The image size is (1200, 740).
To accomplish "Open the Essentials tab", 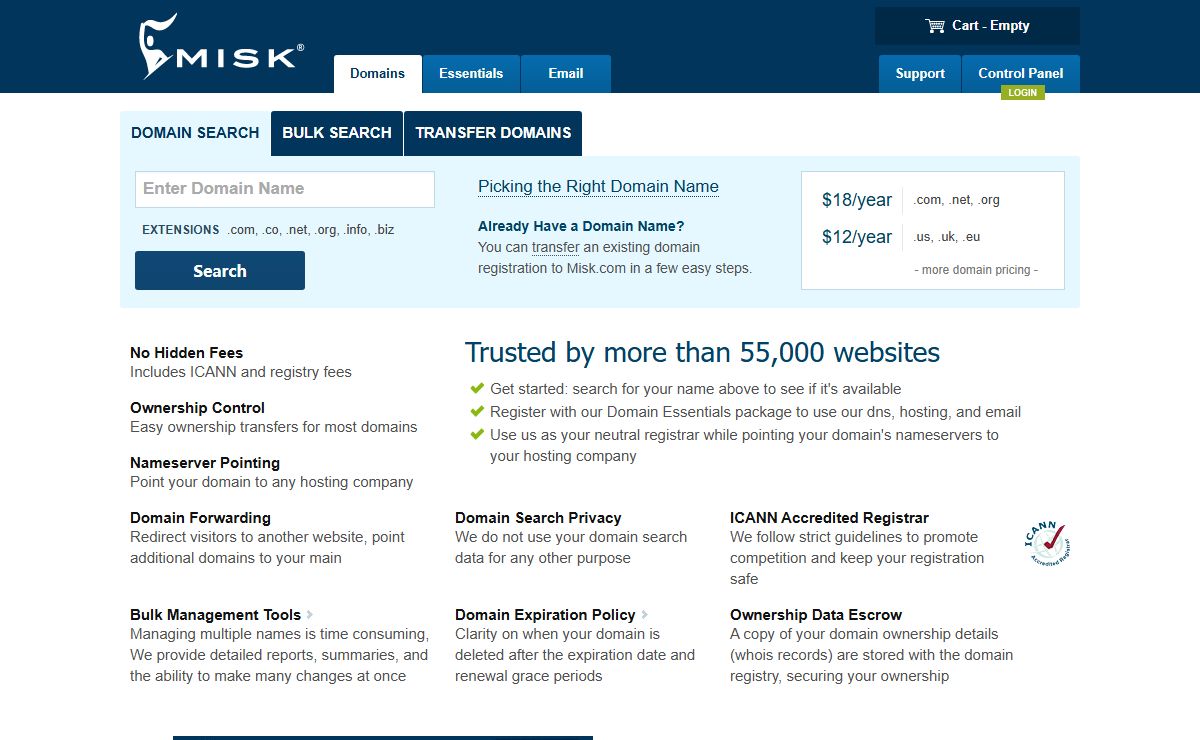I will pos(471,74).
